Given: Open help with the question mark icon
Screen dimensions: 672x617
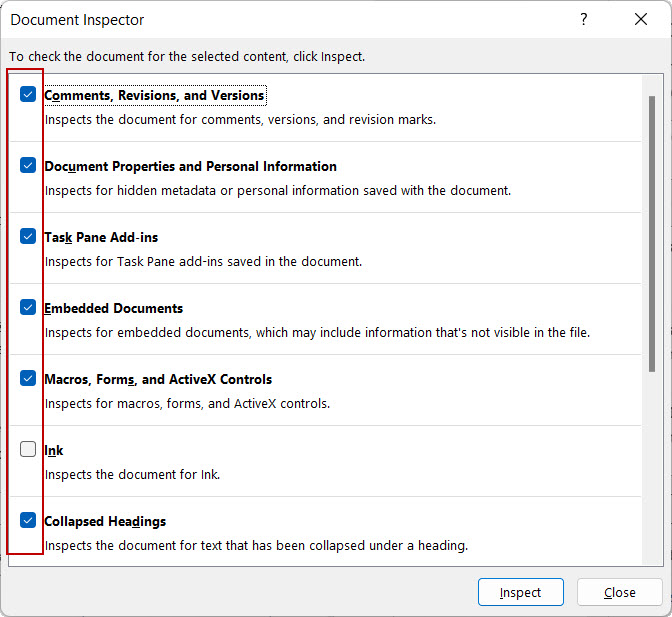Looking at the screenshot, I should point(584,20).
